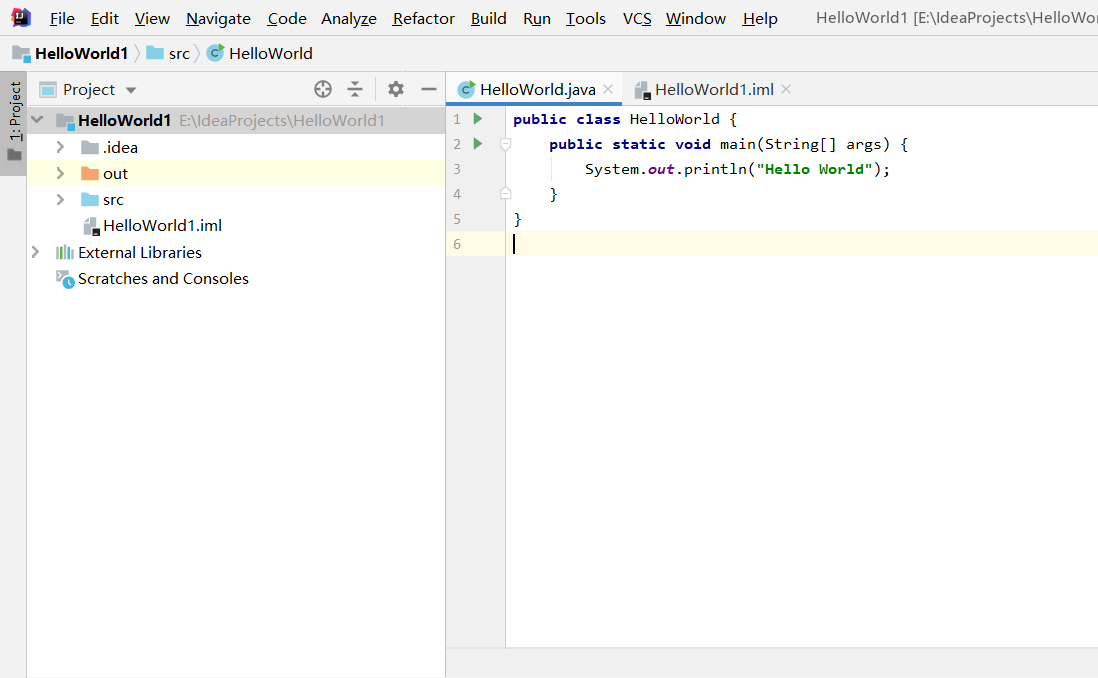Open the Window menu
1098x678 pixels.
pos(695,19)
